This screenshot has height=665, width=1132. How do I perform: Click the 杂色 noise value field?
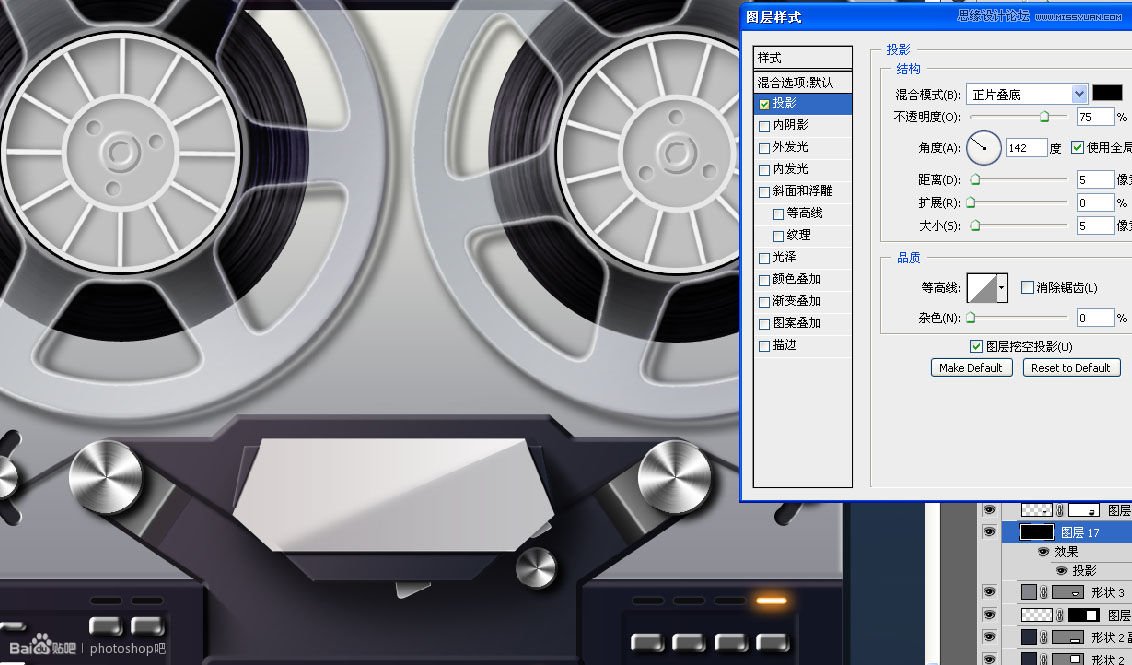tap(1095, 318)
